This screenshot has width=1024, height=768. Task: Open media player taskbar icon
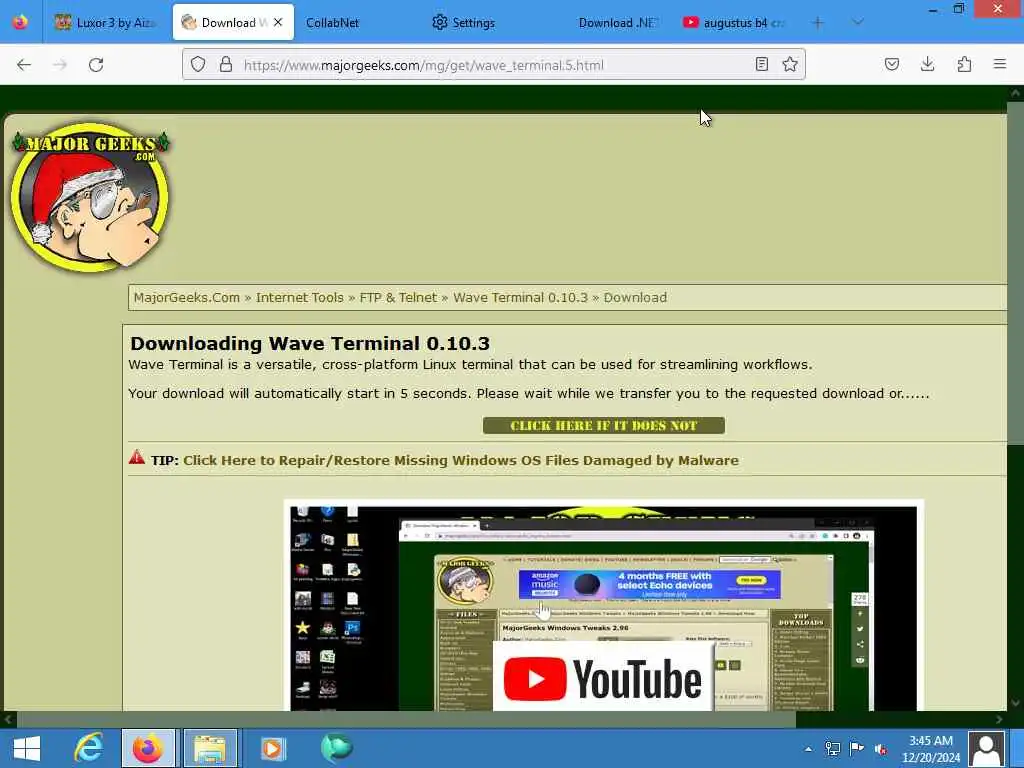[x=272, y=748]
